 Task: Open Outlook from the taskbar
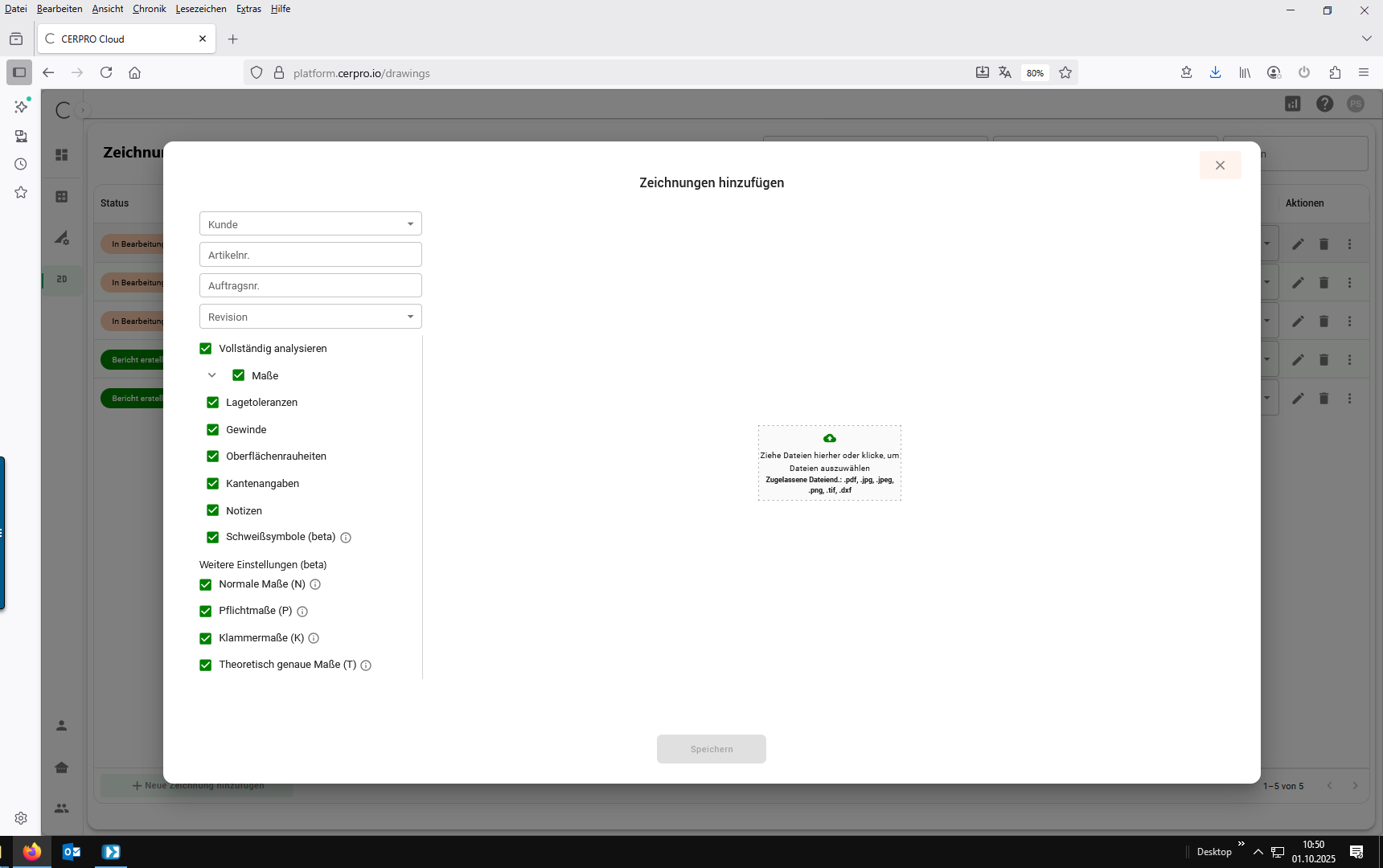pos(71,852)
